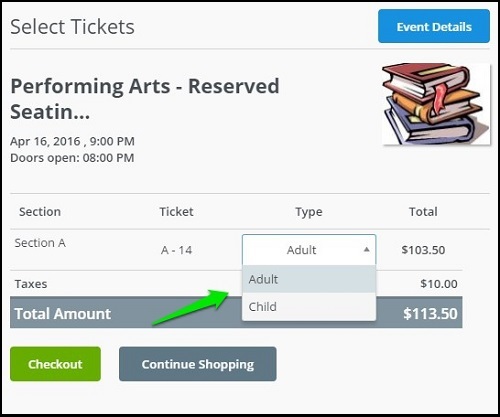Click the stacked books event image
The image size is (500, 417).
(x=436, y=104)
